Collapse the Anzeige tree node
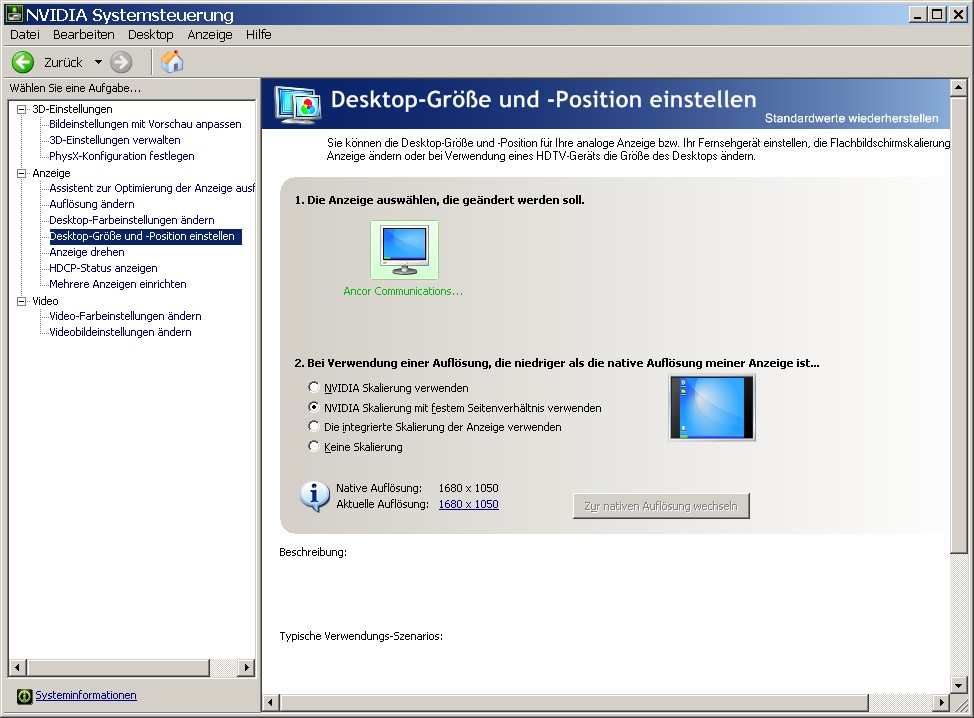The image size is (974, 718). 22,173
